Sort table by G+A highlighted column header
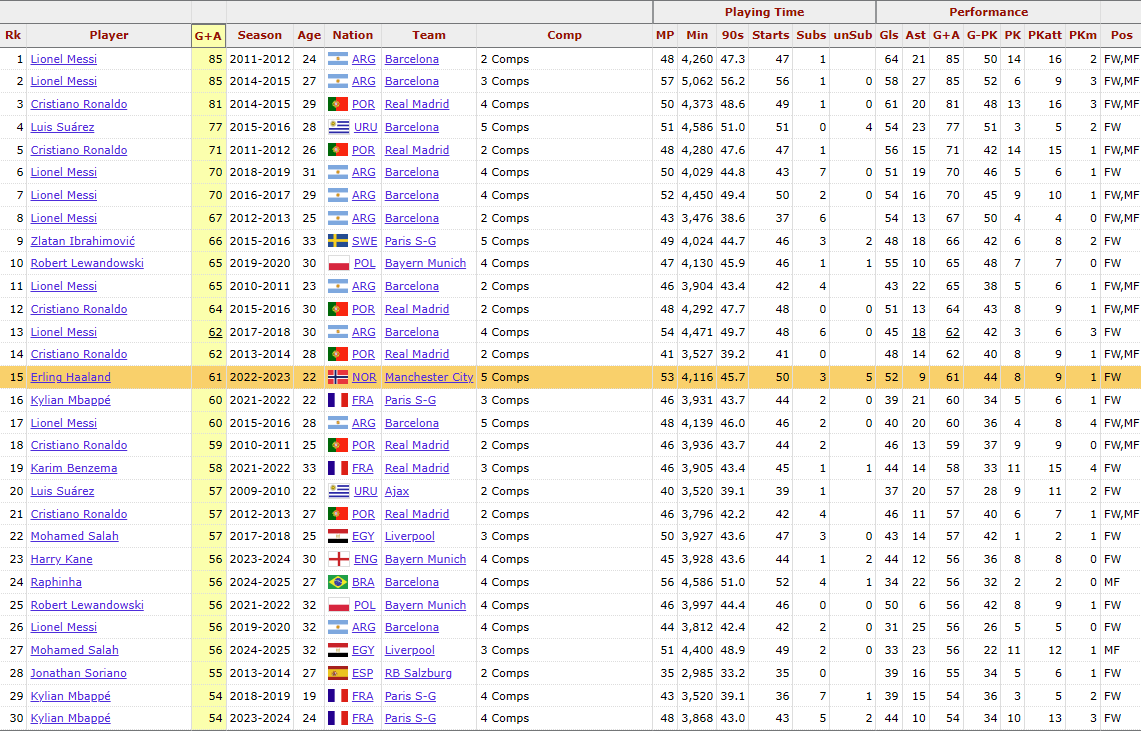Viewport: 1141px width, 731px height. click(208, 36)
